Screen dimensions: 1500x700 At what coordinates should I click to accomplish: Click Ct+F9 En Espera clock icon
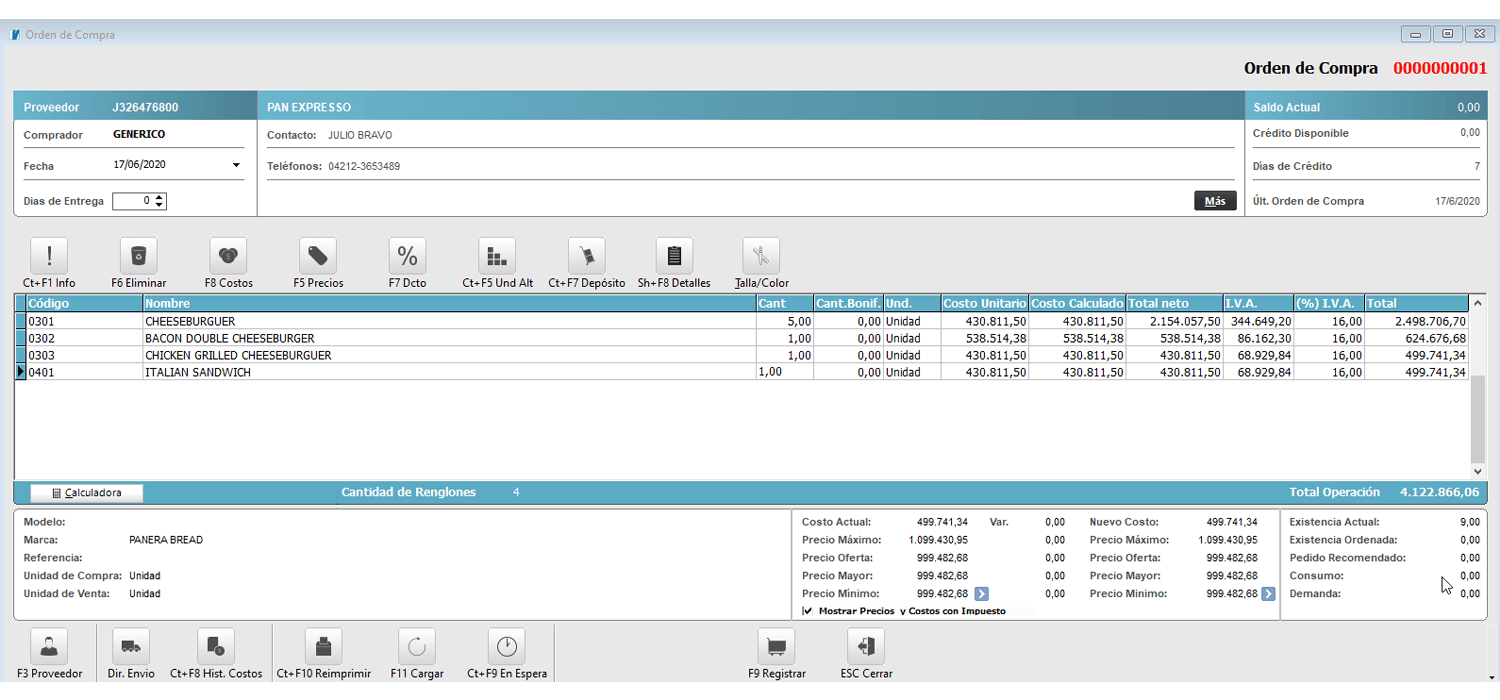pyautogui.click(x=506, y=646)
